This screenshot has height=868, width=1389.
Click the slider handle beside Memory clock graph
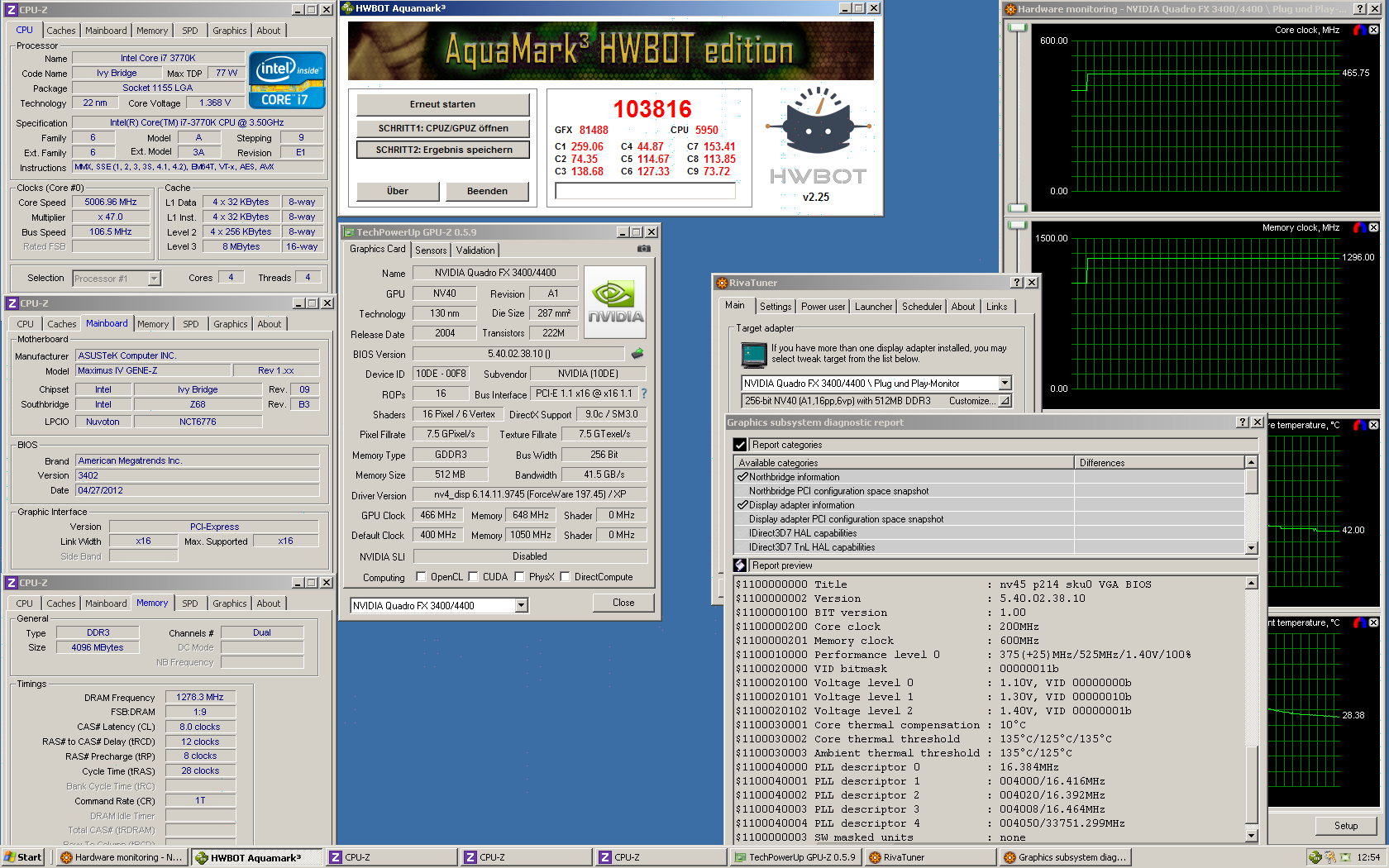(x=1018, y=225)
